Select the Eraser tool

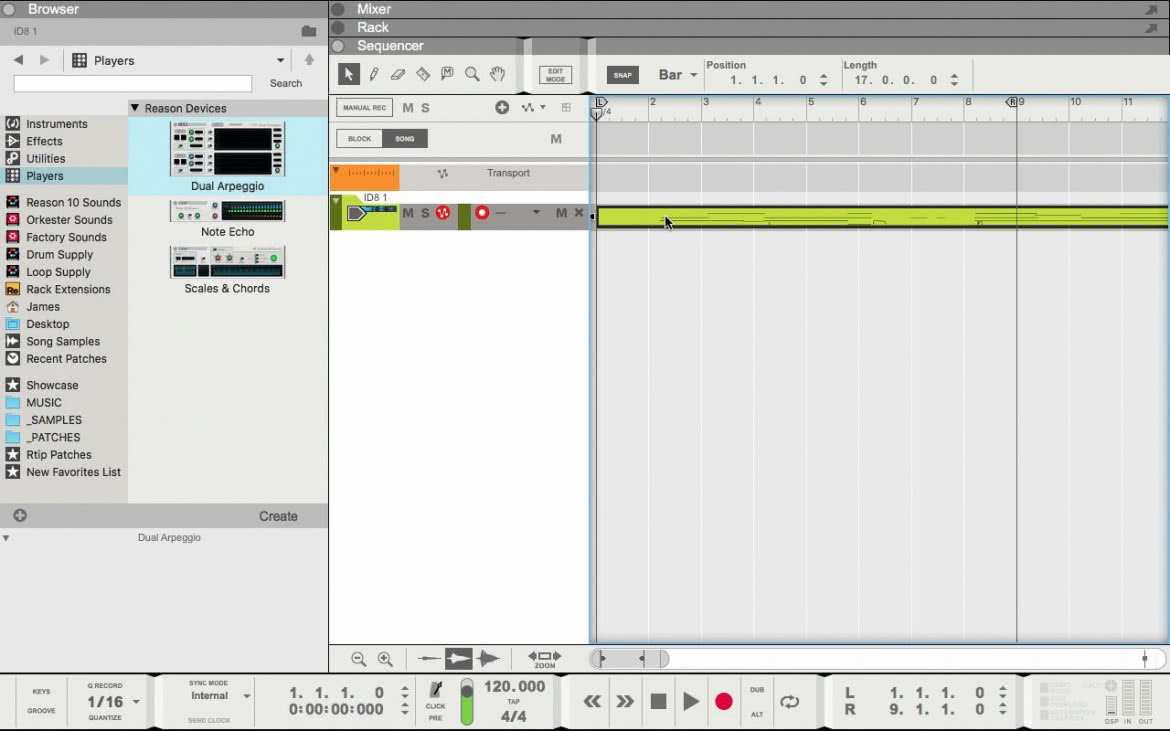click(398, 74)
